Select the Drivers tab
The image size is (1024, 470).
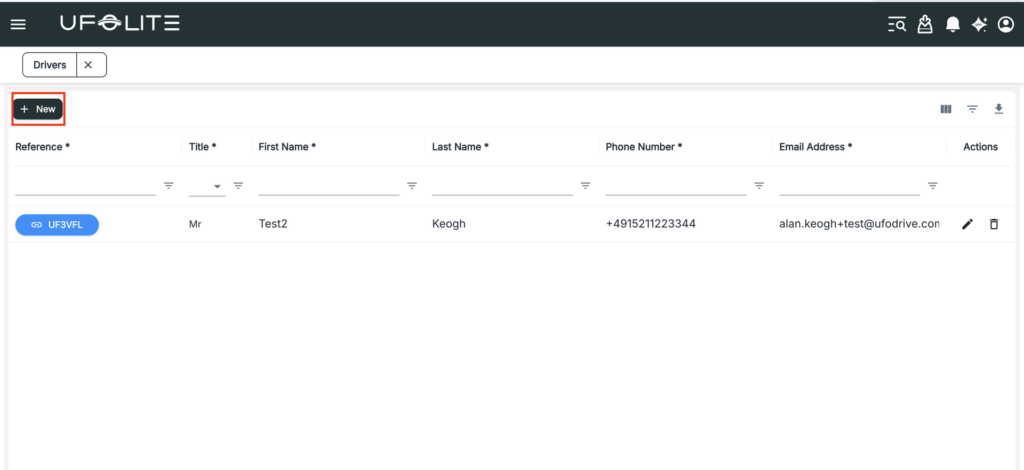50,65
